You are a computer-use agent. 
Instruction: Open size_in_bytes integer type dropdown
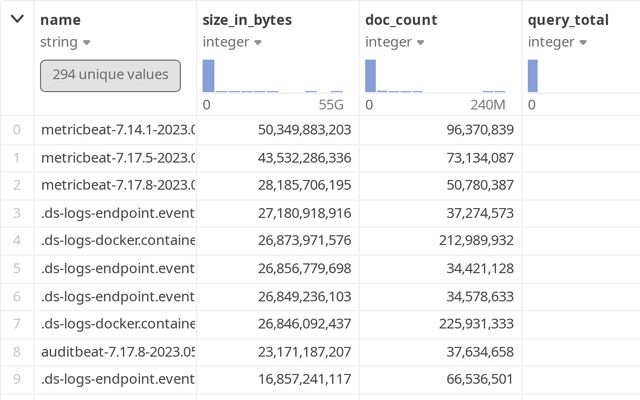pyautogui.click(x=258, y=42)
